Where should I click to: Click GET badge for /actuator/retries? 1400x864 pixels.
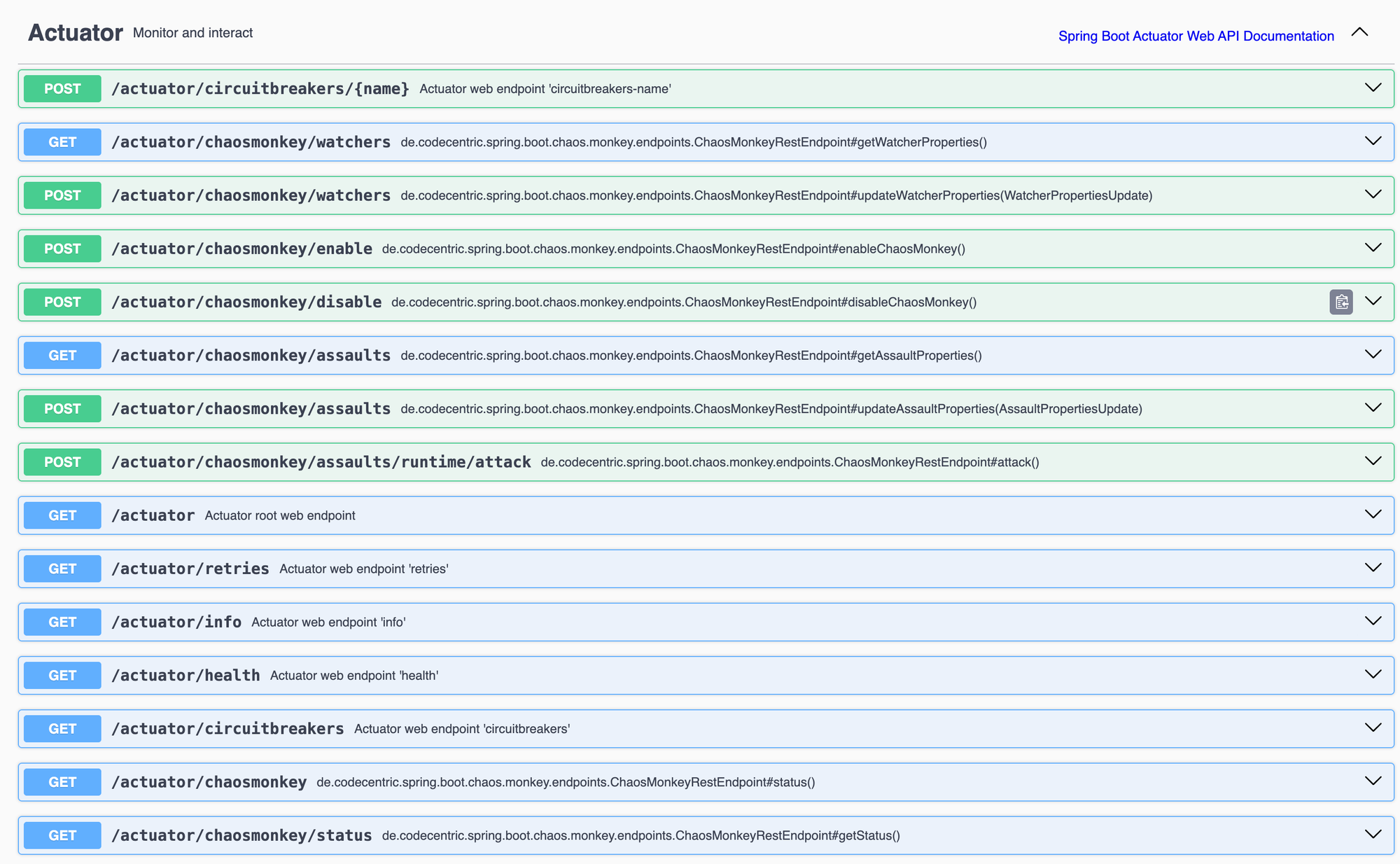point(62,569)
